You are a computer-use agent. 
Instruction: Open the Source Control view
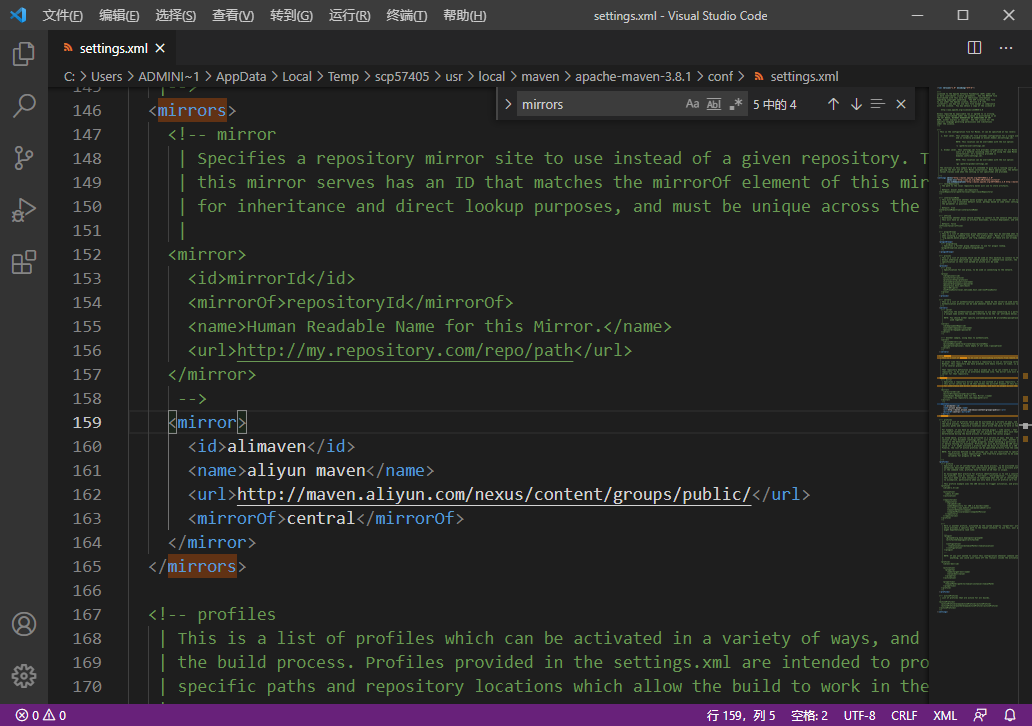point(24,158)
